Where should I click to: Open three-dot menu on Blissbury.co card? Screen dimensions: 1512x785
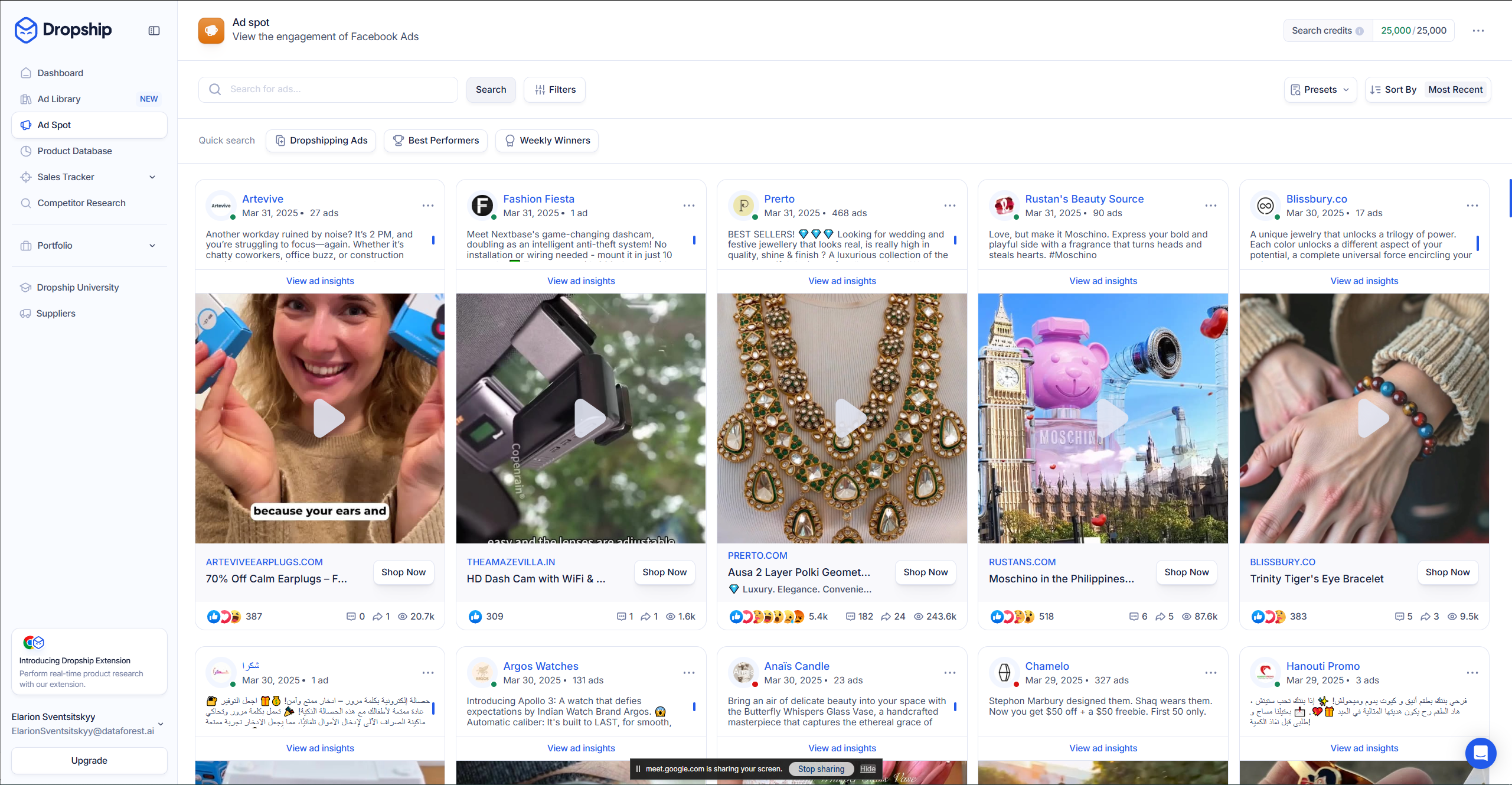coord(1472,206)
